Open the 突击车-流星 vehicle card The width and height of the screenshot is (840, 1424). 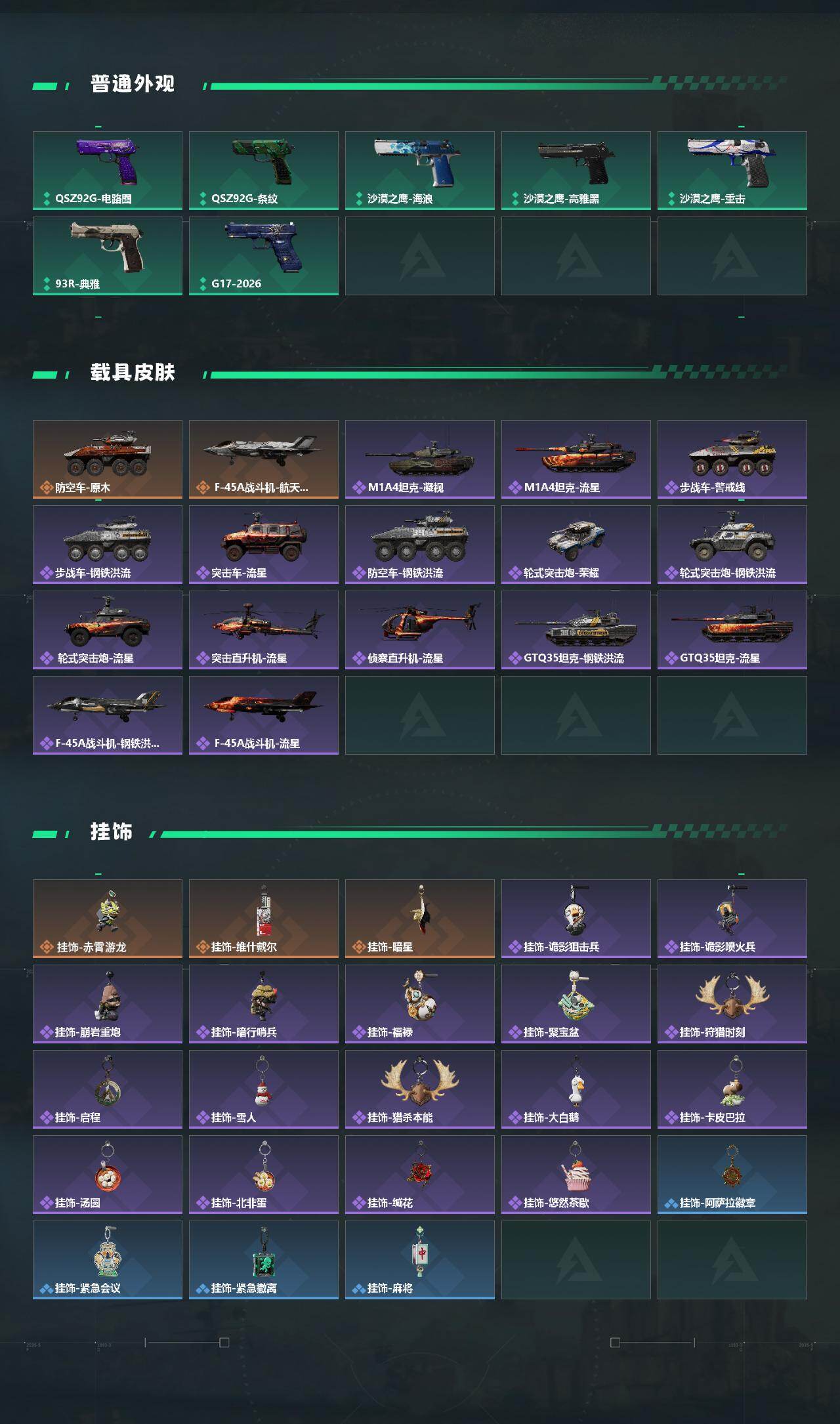pyautogui.click(x=264, y=545)
